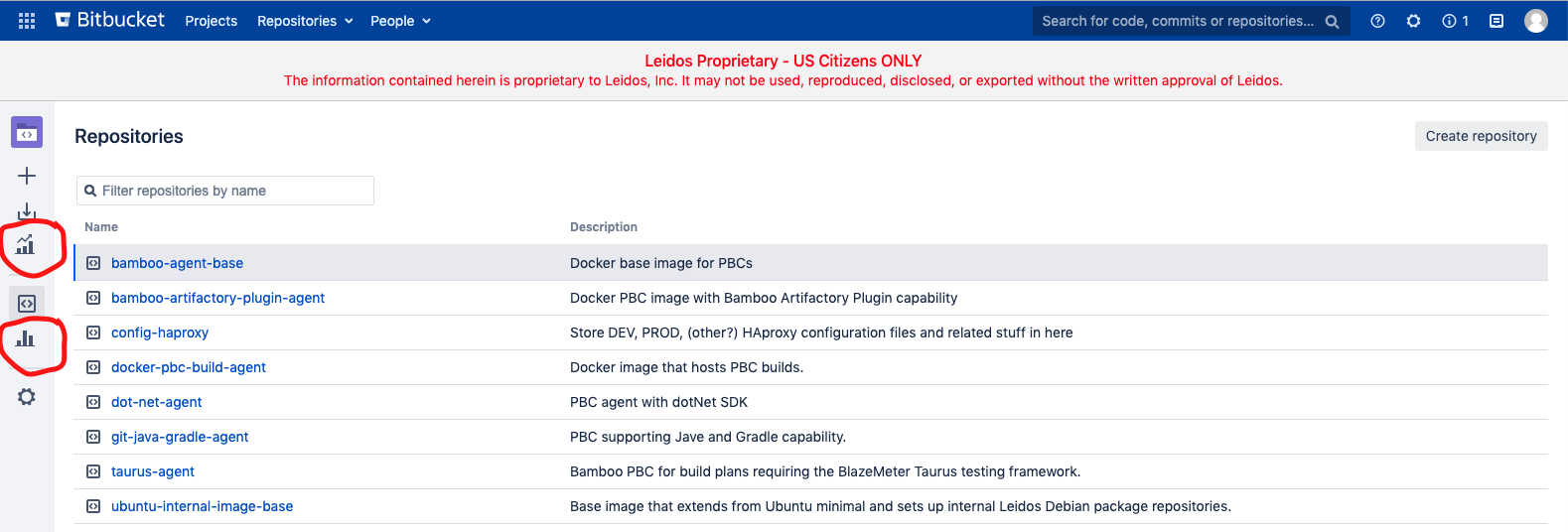Viewport: 1568px width, 532px height.
Task: Click the Bitbucket logo
Action: (110, 20)
